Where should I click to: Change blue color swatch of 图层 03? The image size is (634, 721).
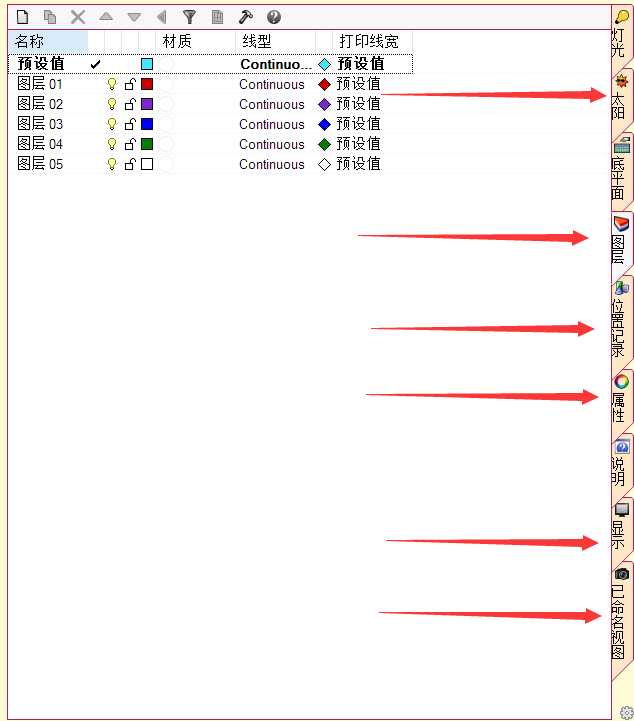coord(147,124)
